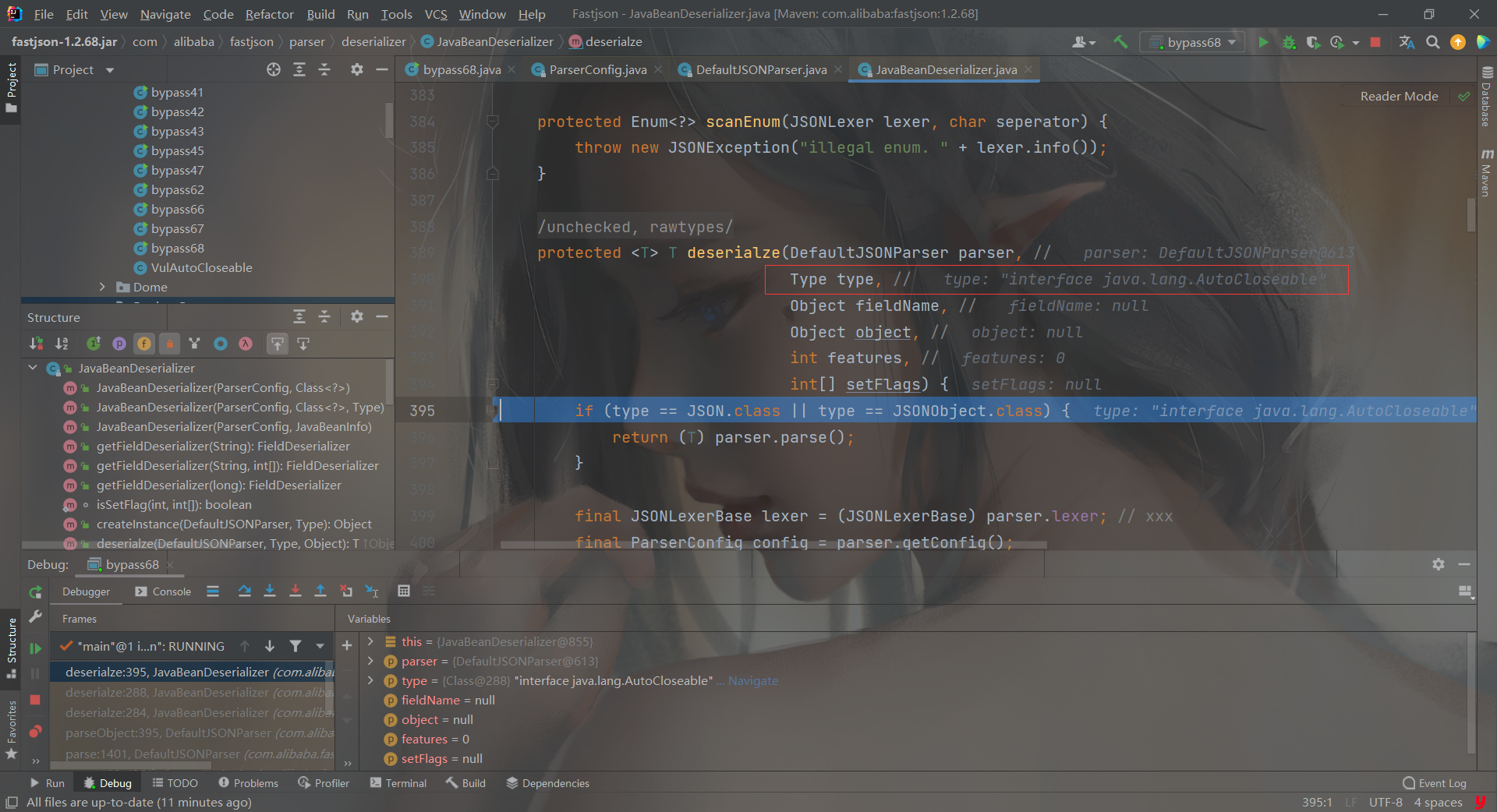
Task: Open debug settings wrench icon
Action: [35, 617]
